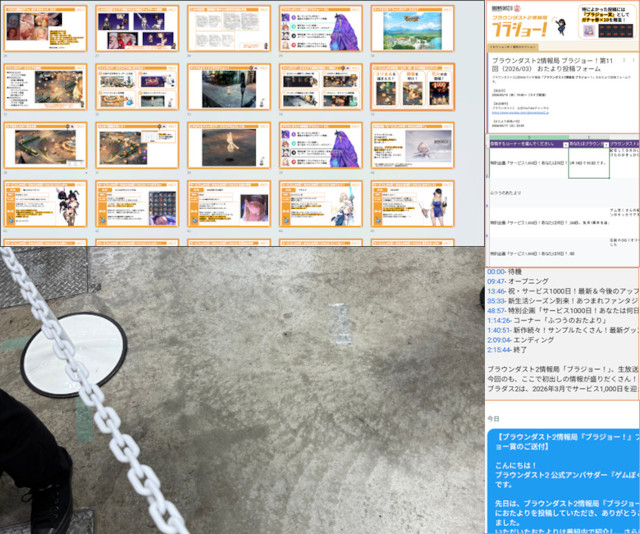Jump to the 00:00 待機 timestamp
640x534 pixels.
pyautogui.click(x=495, y=272)
